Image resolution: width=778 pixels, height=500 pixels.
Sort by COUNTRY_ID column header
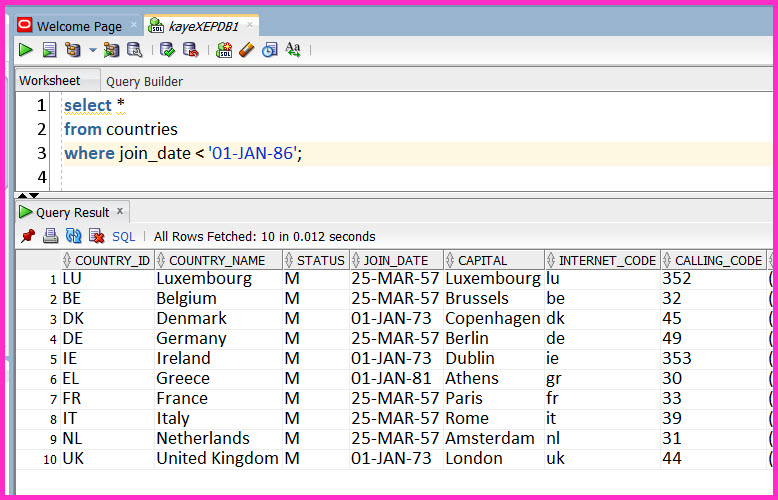click(x=107, y=260)
